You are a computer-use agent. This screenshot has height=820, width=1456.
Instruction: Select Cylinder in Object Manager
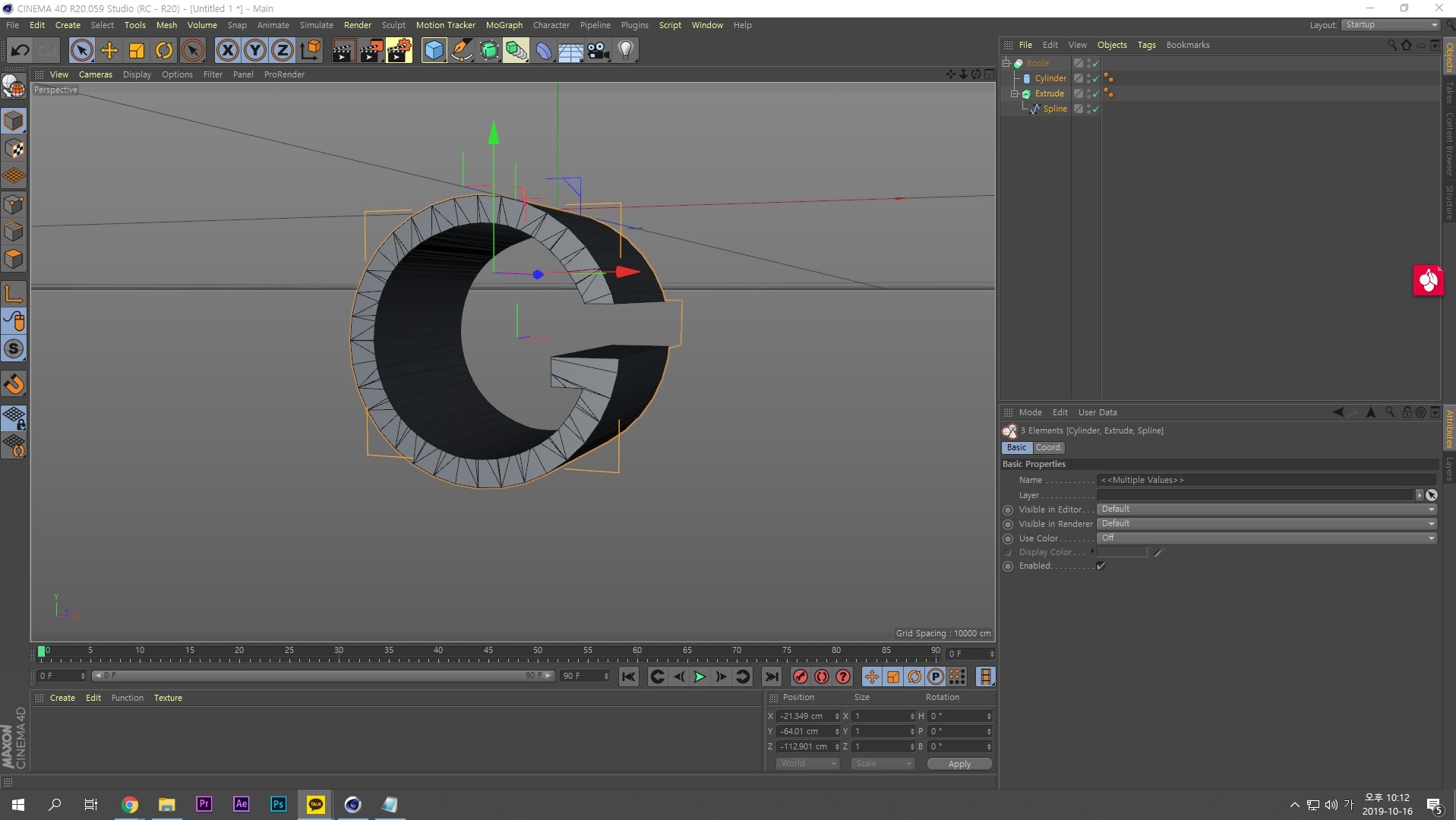pyautogui.click(x=1050, y=78)
